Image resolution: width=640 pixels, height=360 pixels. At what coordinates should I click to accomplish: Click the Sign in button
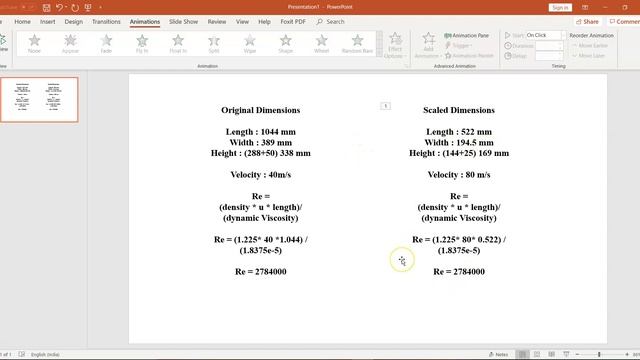tap(560, 7)
